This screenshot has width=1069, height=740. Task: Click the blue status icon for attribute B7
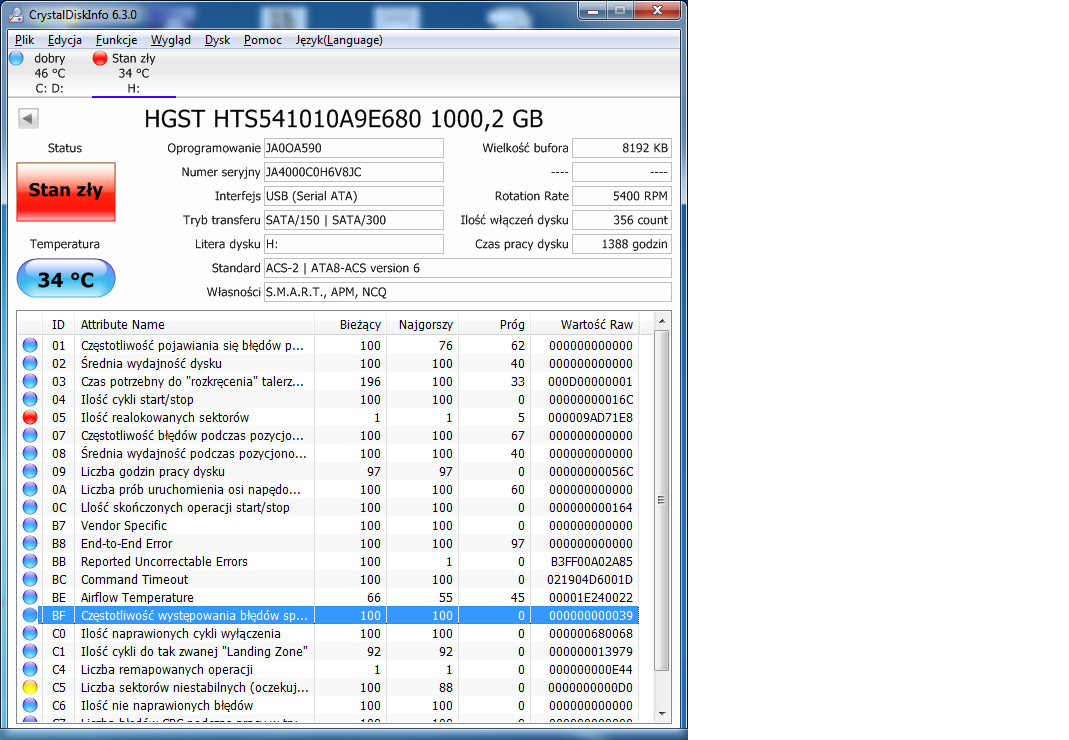30,525
